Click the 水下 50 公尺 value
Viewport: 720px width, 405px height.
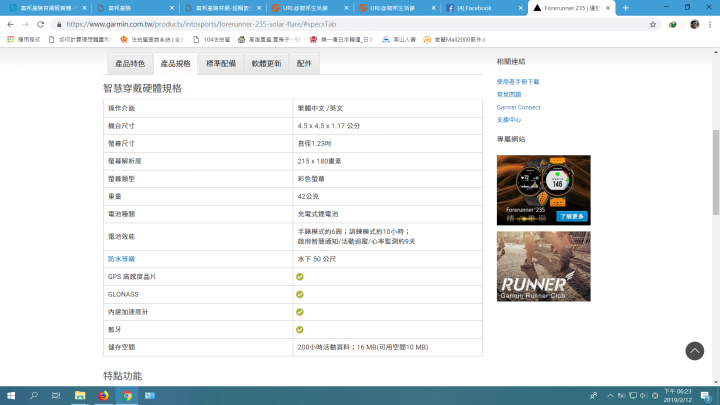[x=317, y=259]
